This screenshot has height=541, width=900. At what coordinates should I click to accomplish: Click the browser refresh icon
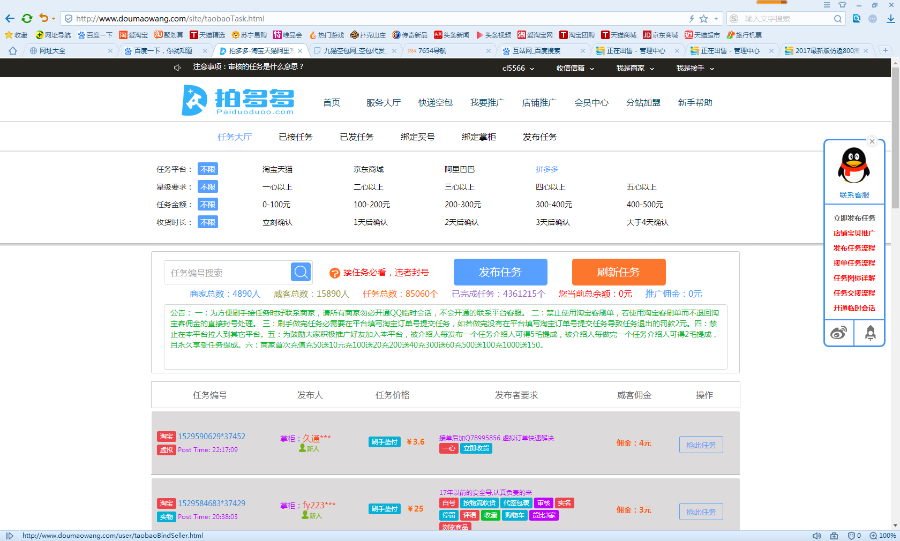[x=26, y=18]
